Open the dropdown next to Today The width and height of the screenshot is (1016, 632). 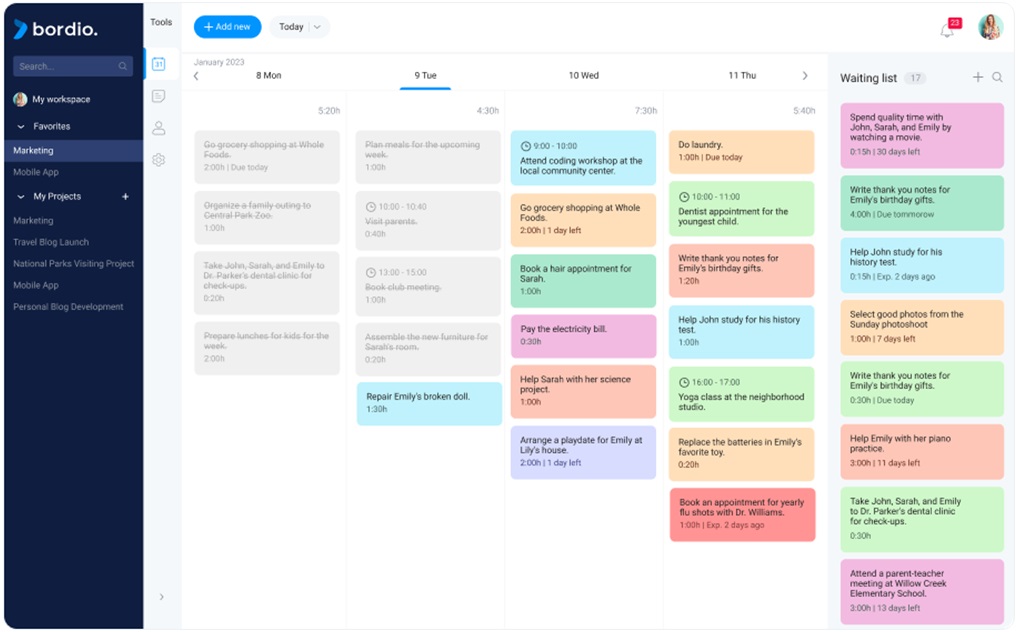[x=318, y=27]
